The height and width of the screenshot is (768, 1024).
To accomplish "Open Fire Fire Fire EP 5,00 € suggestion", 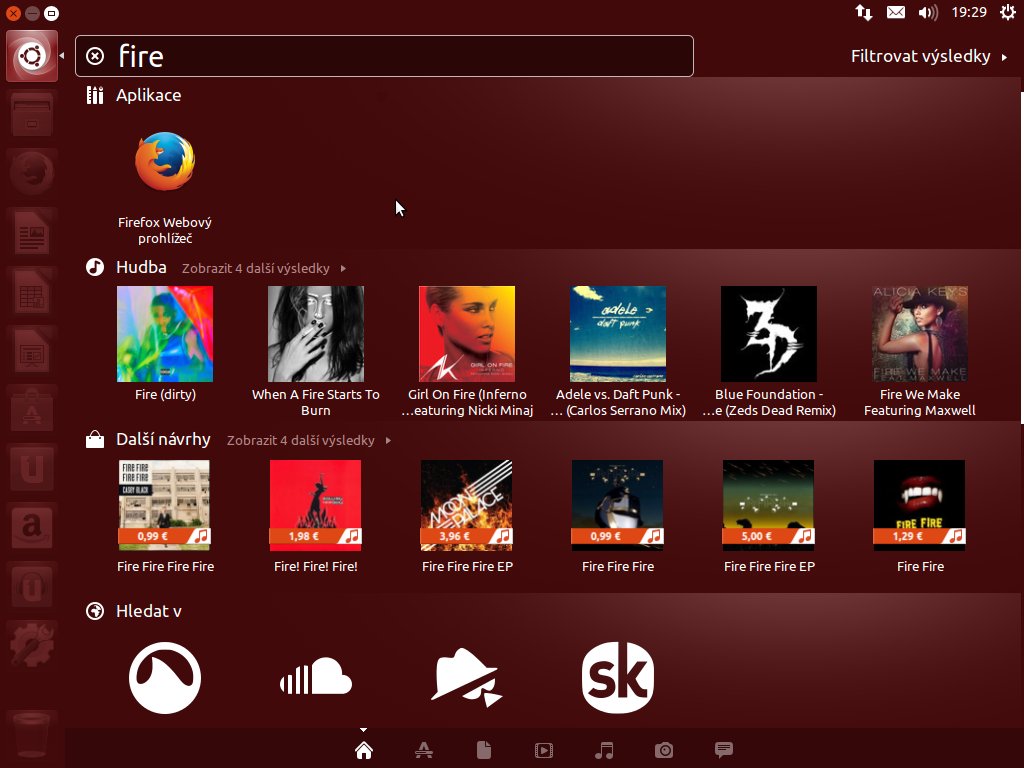I will coord(769,517).
